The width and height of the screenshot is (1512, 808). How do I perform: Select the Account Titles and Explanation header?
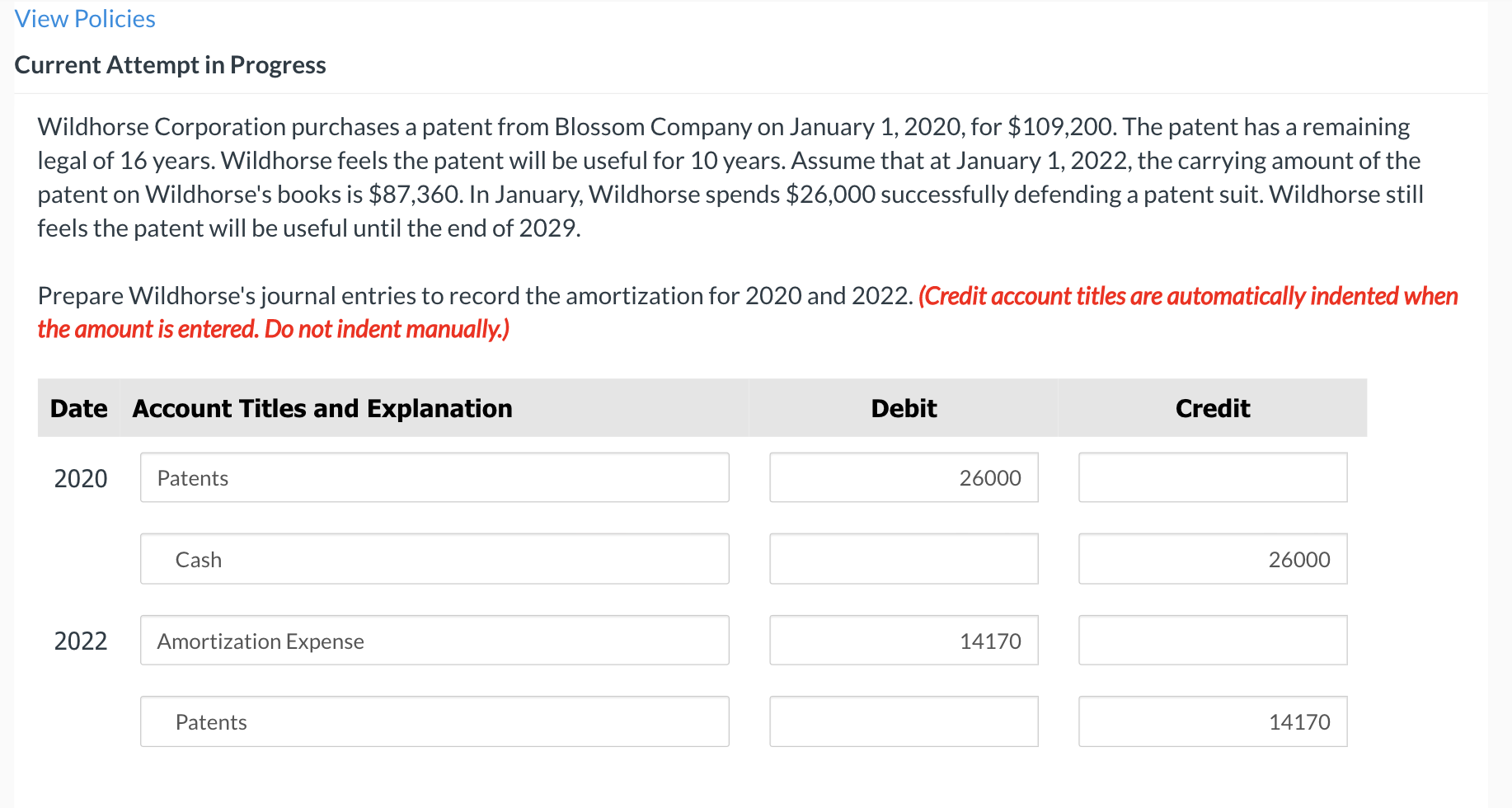point(322,407)
